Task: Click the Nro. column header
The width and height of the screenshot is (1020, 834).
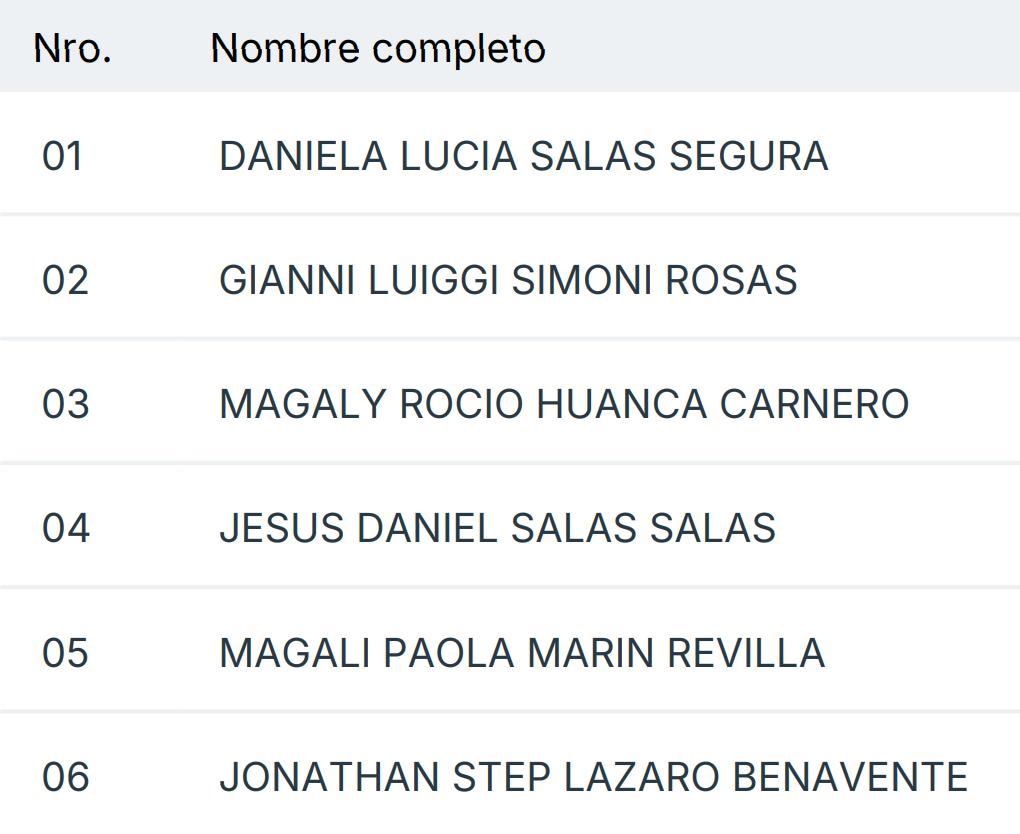Action: (72, 48)
